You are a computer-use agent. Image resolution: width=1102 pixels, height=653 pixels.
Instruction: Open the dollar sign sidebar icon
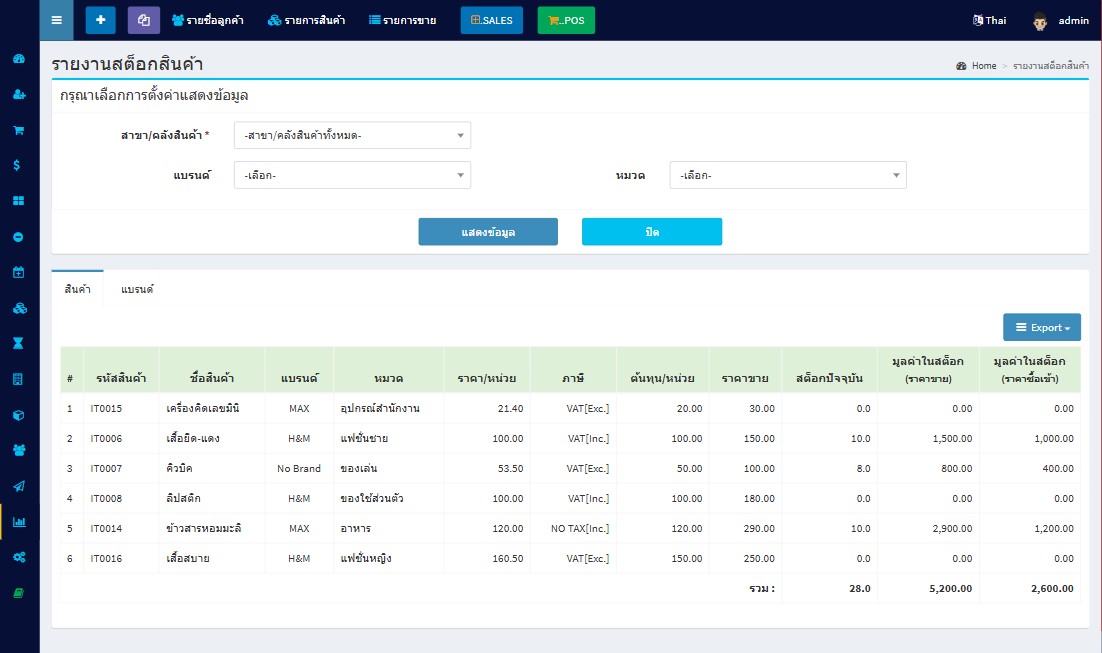17,165
